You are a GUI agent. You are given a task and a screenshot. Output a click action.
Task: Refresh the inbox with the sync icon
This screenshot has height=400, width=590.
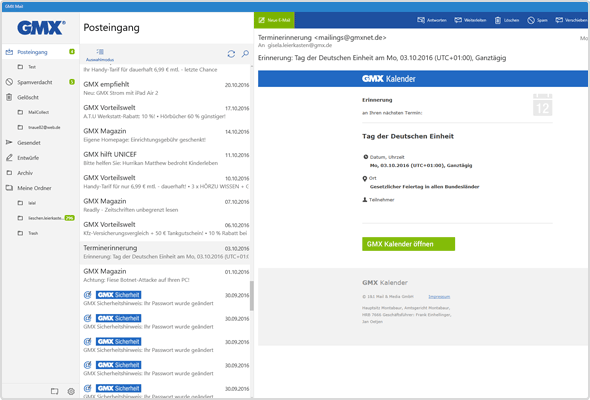(231, 54)
